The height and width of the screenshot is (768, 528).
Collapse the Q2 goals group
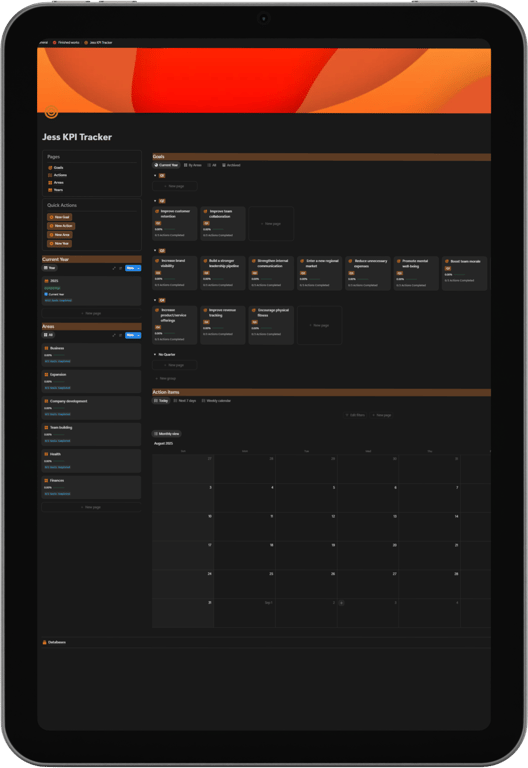coord(155,201)
